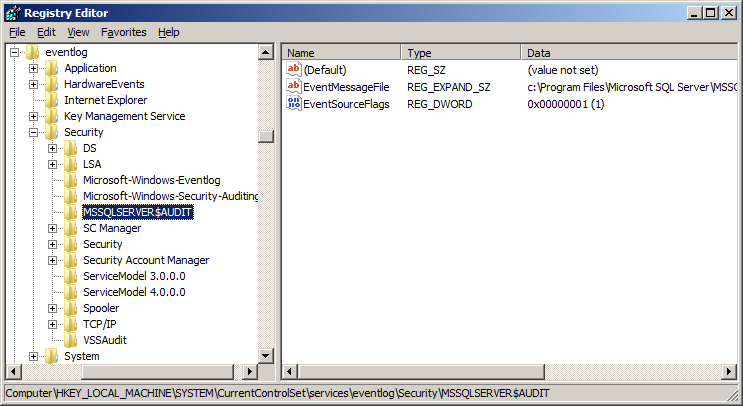Image resolution: width=743 pixels, height=406 pixels.
Task: Click the tree pane vertical scroll thumb
Action: [x=266, y=136]
